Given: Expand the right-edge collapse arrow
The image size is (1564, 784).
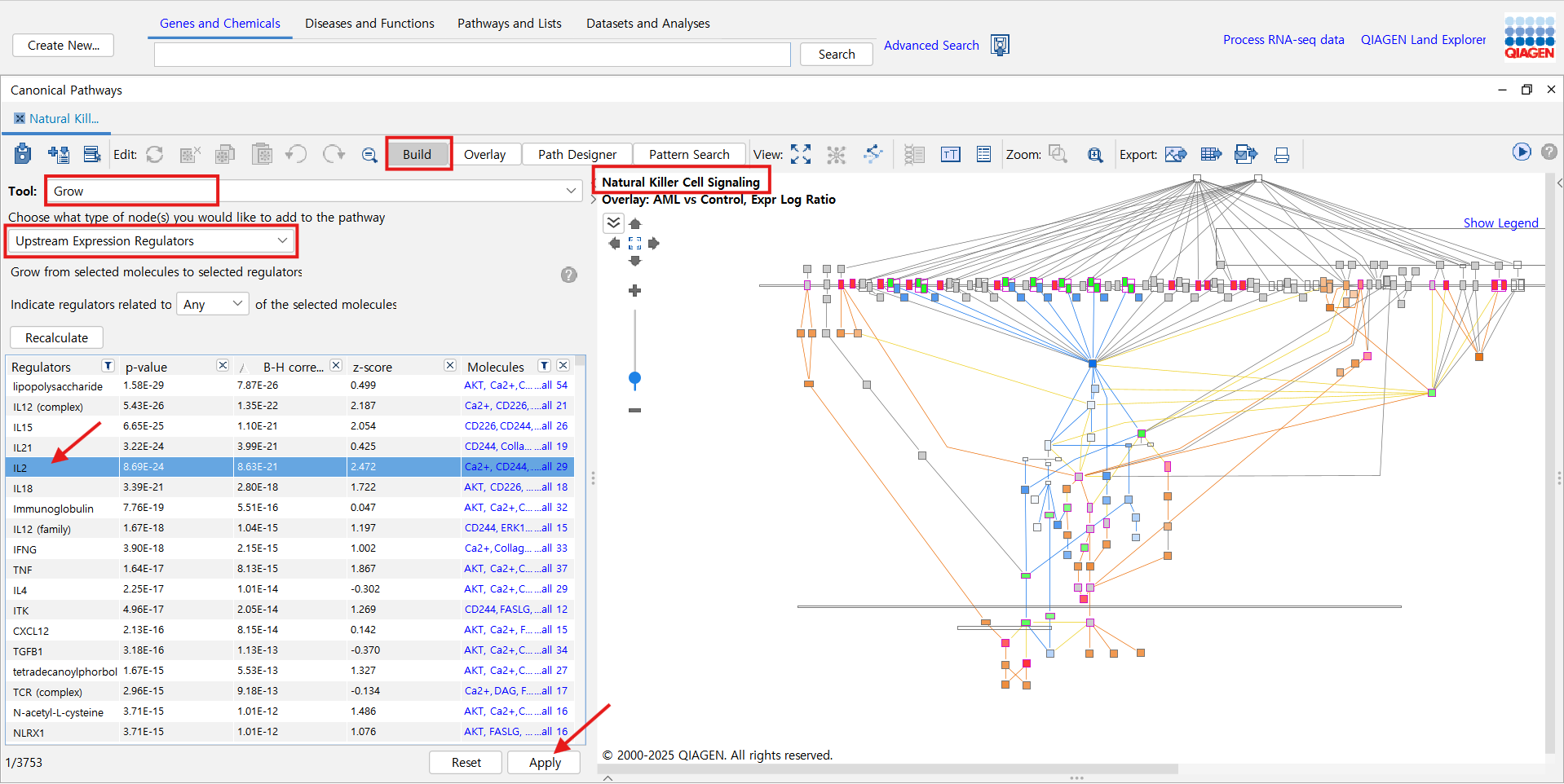Looking at the screenshot, I should (1558, 183).
